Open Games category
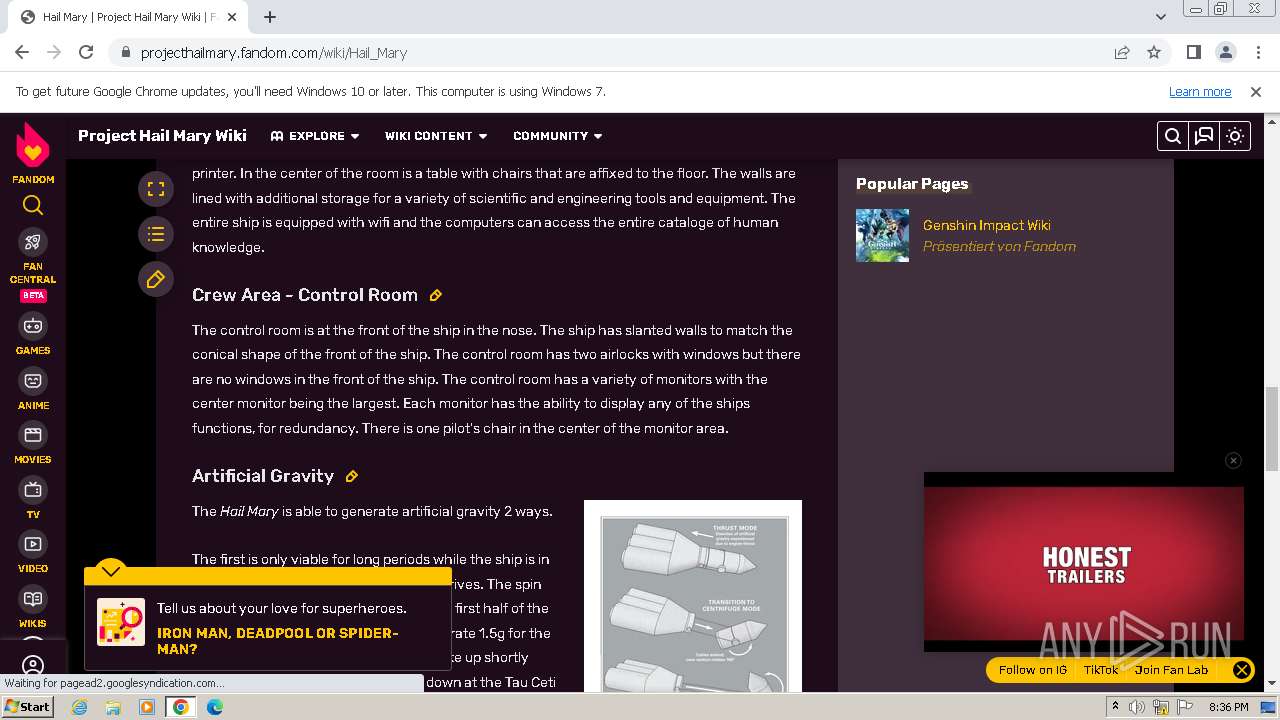 [x=33, y=335]
